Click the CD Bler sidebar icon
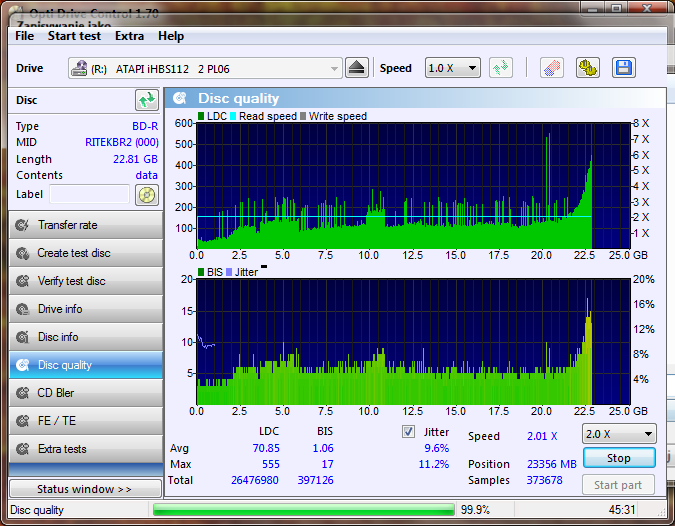This screenshot has height=526, width=675. (22, 393)
